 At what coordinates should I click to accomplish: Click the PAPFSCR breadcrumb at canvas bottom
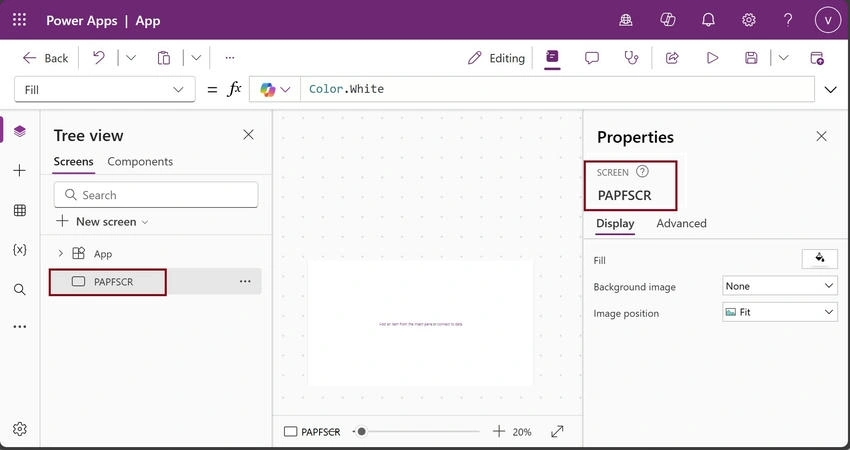312,432
